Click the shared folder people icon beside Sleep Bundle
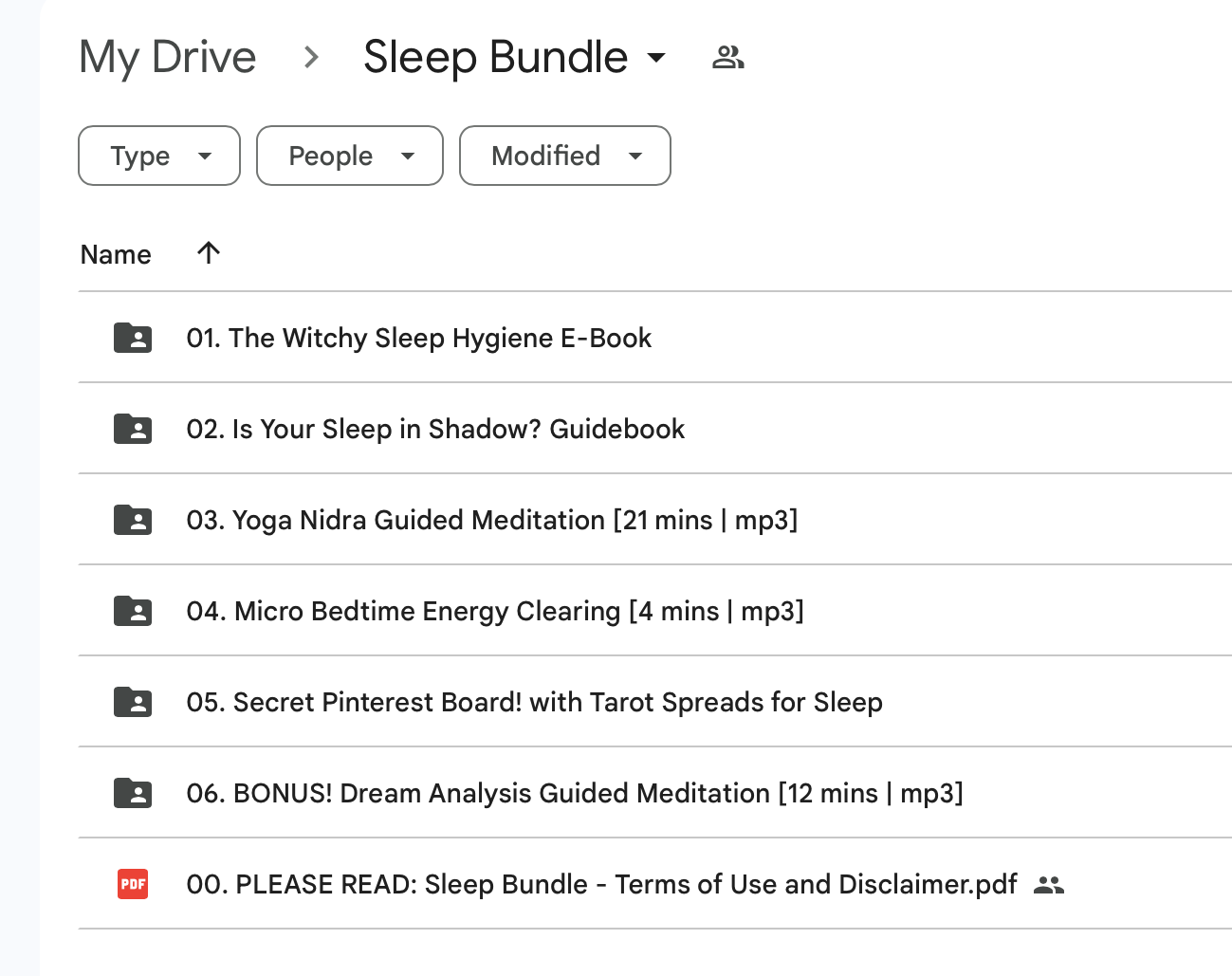This screenshot has width=1232, height=976. (x=727, y=58)
